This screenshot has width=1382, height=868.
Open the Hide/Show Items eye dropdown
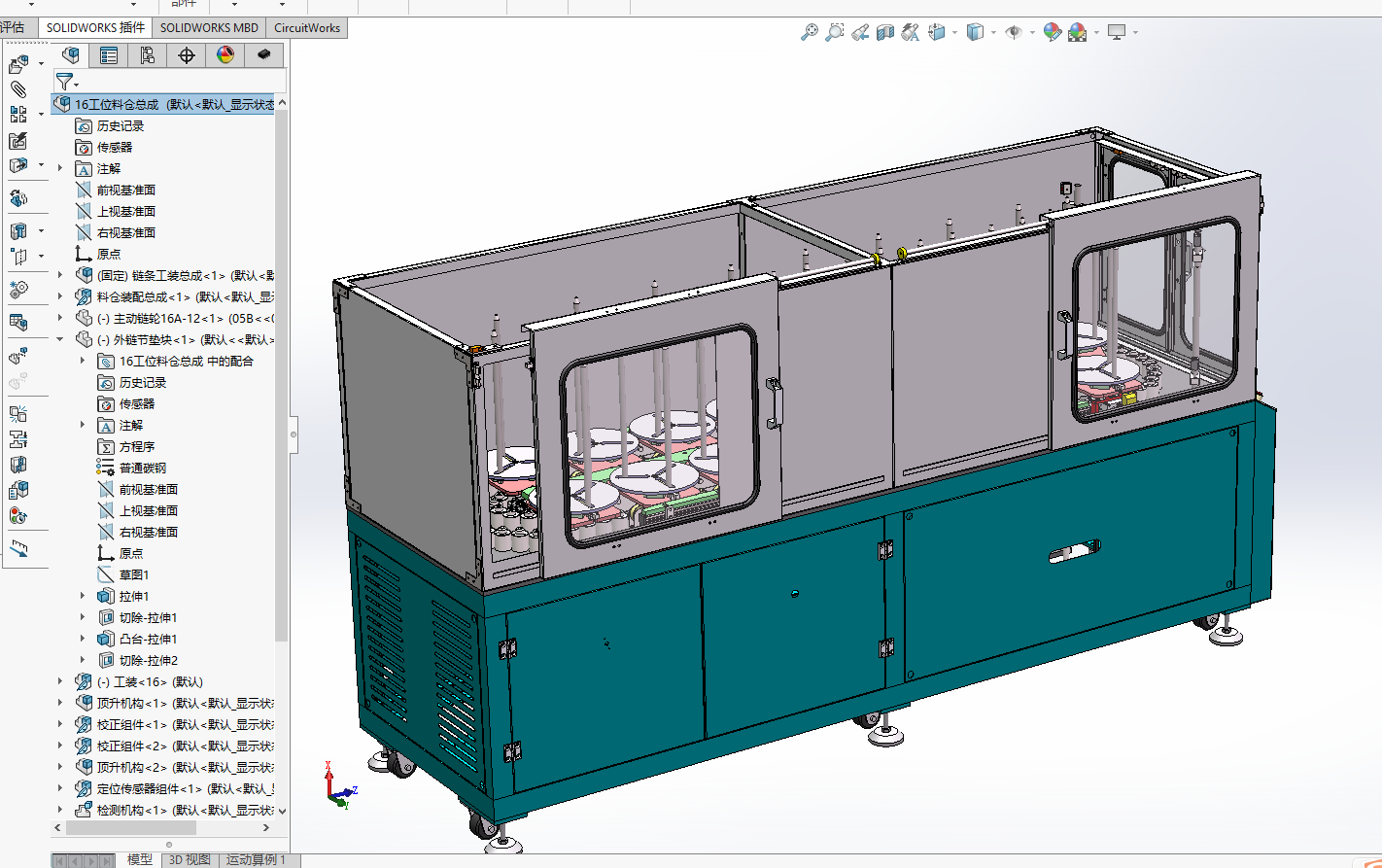click(1032, 33)
